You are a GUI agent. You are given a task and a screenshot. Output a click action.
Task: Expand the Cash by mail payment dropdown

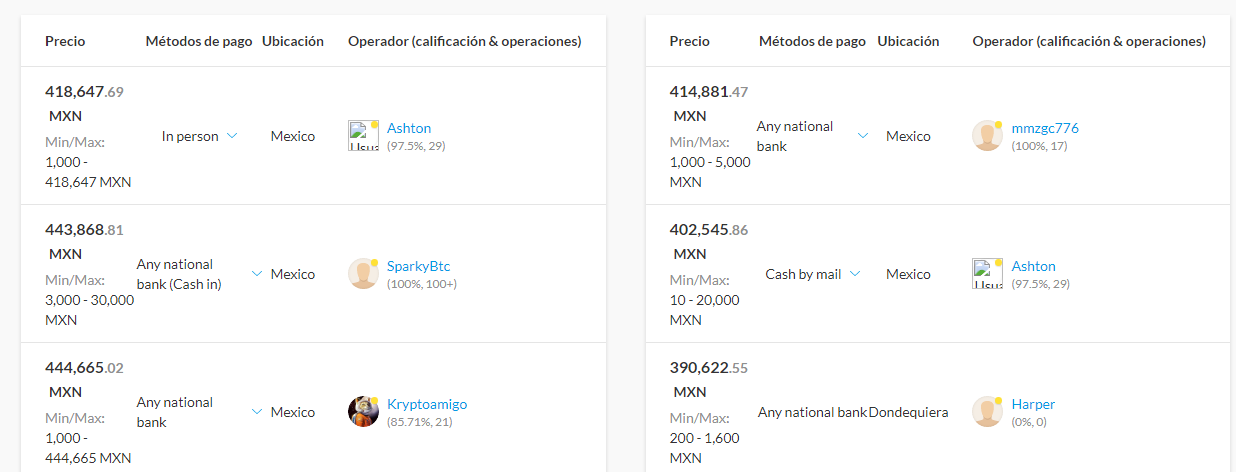pos(855,274)
